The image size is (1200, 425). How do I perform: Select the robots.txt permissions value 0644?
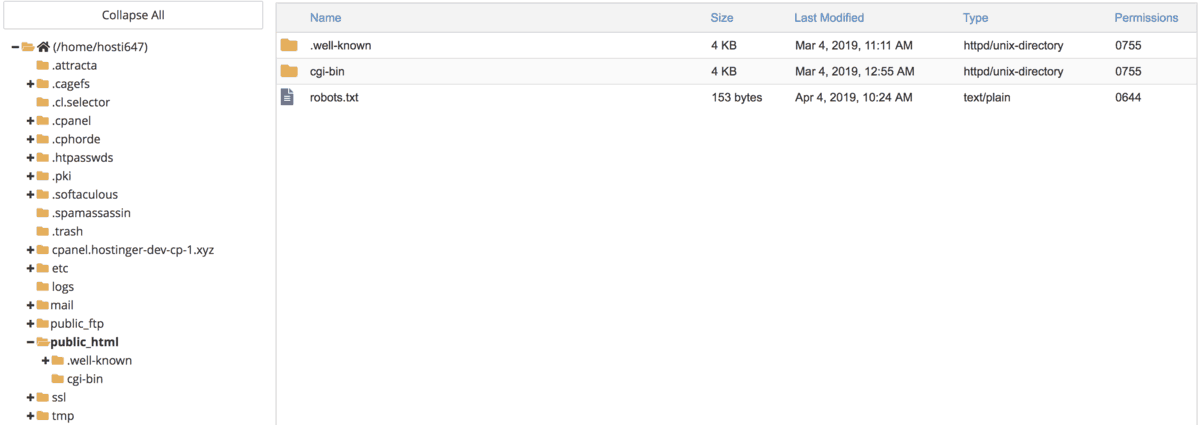[1128, 97]
